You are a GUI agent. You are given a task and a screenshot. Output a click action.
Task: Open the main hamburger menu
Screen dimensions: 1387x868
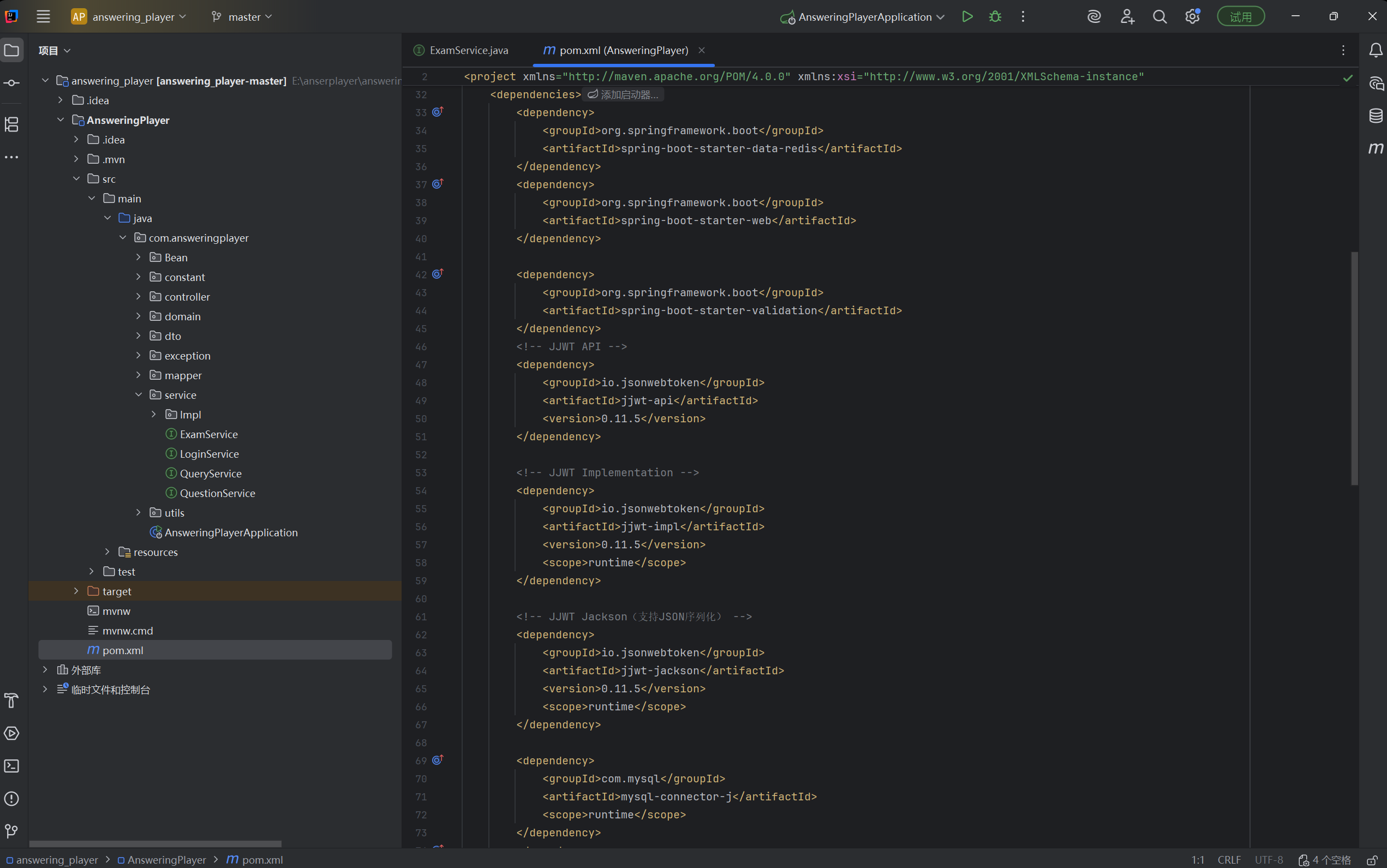(43, 17)
